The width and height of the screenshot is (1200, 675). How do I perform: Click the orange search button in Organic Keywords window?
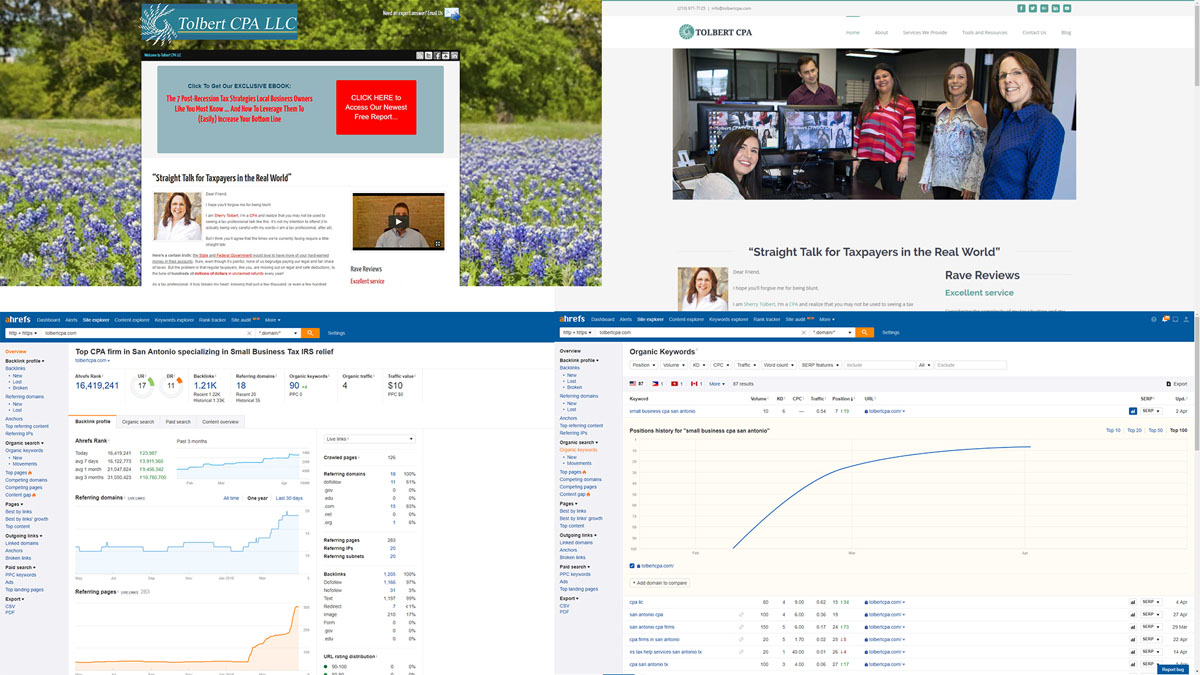(x=864, y=332)
